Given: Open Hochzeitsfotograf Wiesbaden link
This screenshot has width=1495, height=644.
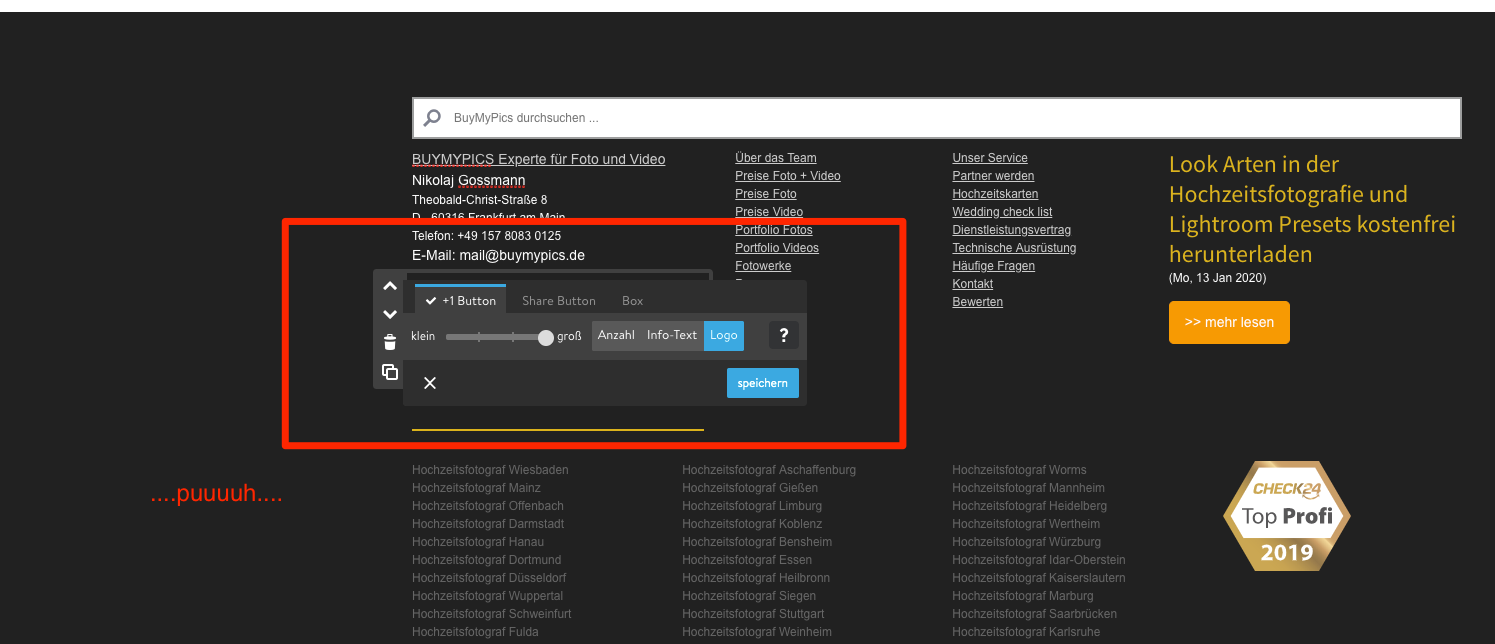Looking at the screenshot, I should [x=490, y=470].
